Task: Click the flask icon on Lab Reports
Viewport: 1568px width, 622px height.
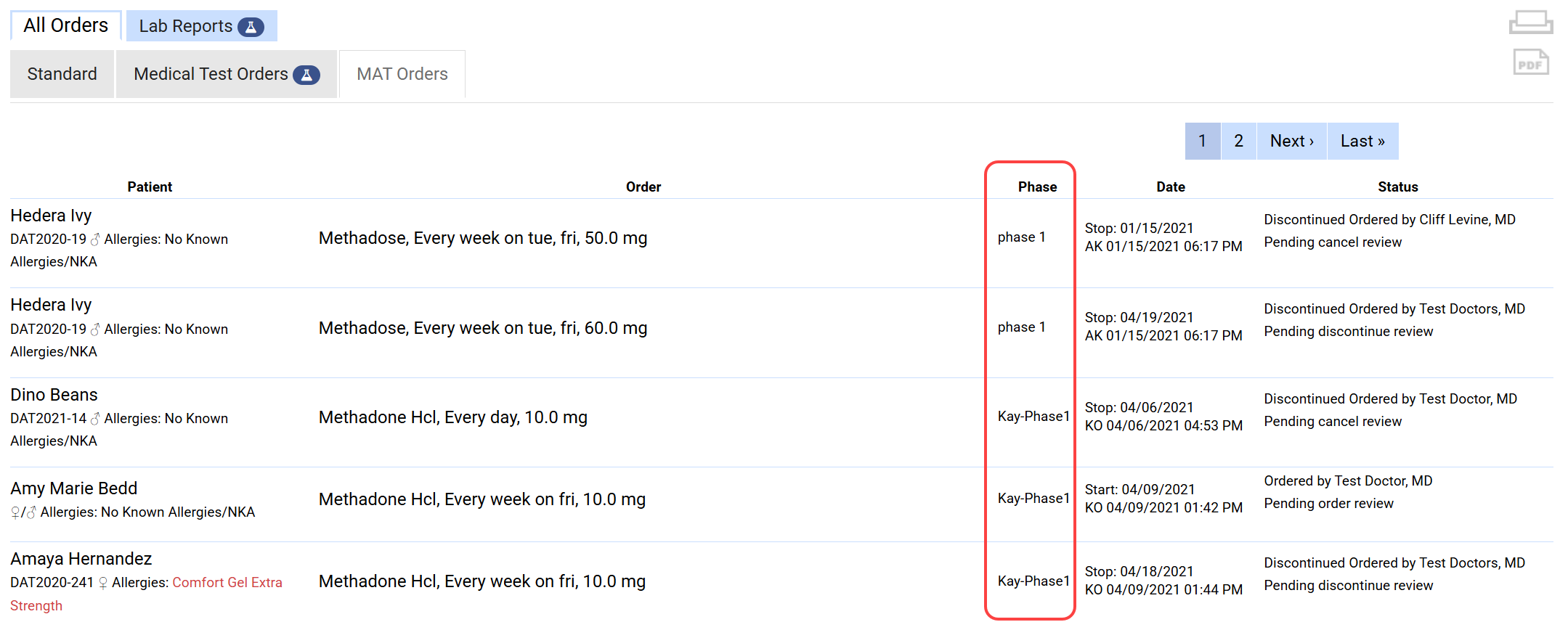Action: (x=251, y=27)
